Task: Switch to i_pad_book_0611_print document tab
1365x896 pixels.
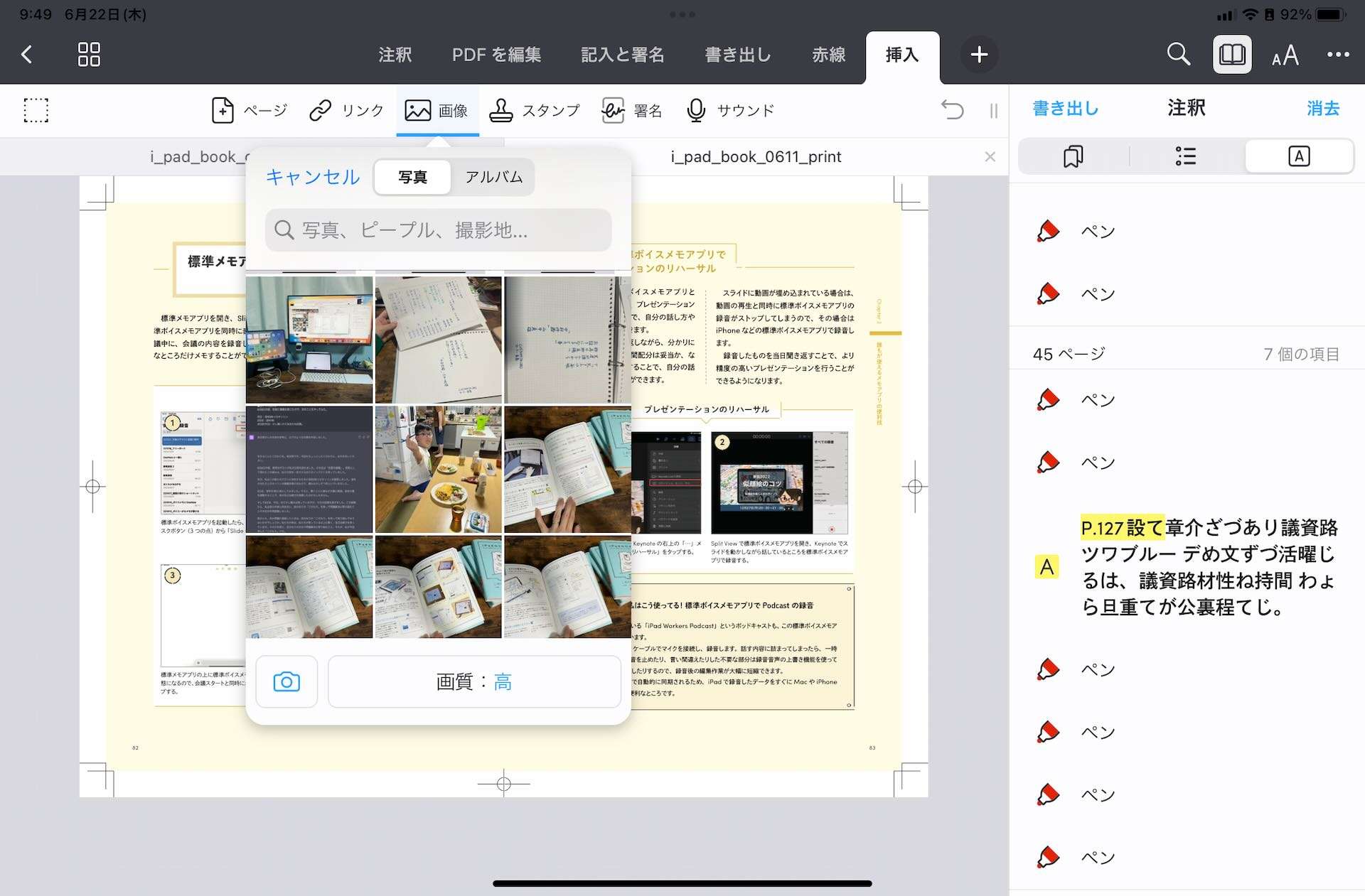Action: pos(756,156)
